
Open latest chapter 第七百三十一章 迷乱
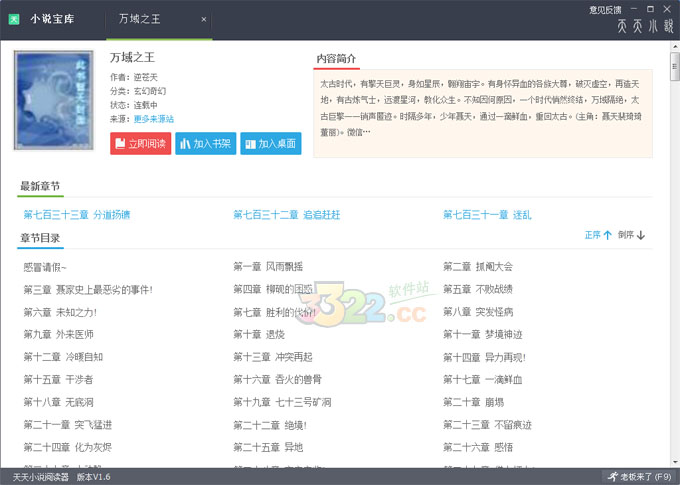tap(487, 215)
